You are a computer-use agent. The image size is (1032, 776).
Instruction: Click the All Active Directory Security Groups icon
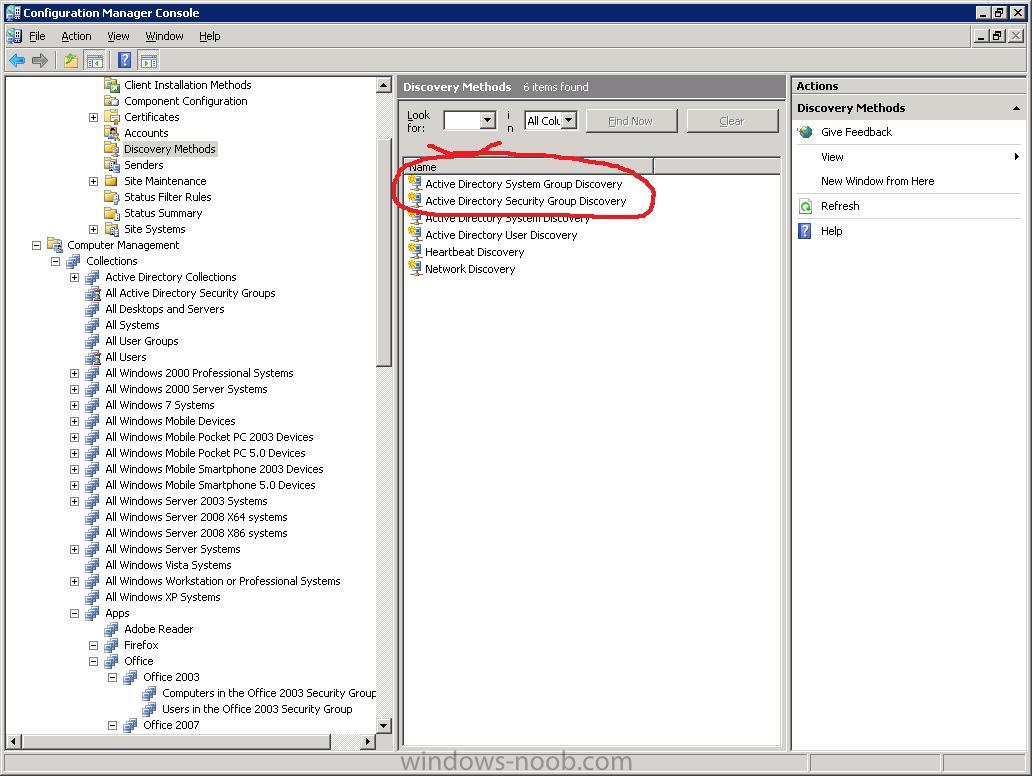[x=92, y=293]
